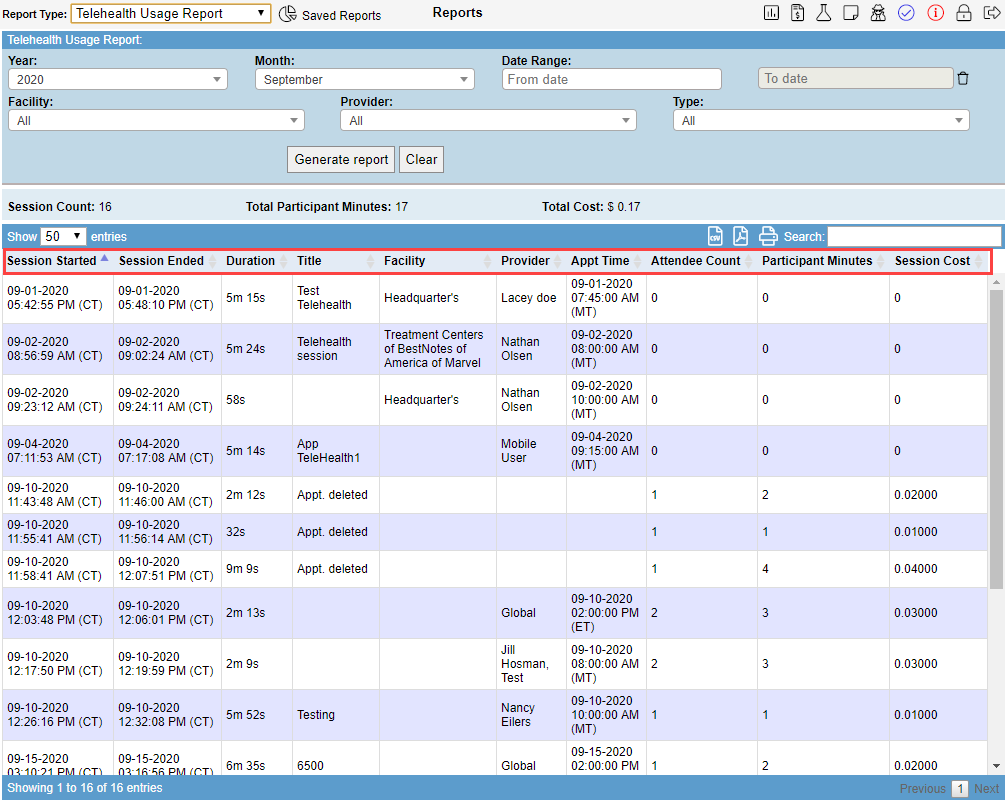
Task: Sort by Participant Minutes column
Action: click(x=823, y=261)
